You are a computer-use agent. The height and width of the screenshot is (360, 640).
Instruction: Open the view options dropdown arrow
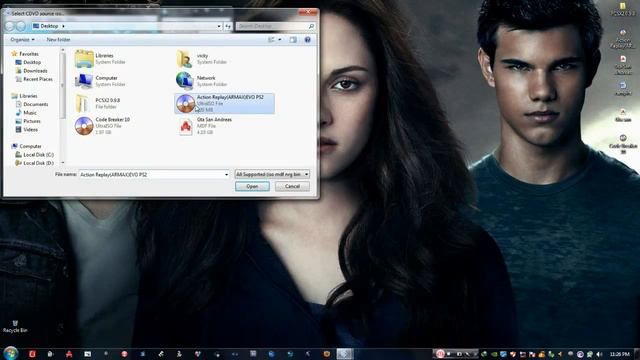[x=280, y=40]
